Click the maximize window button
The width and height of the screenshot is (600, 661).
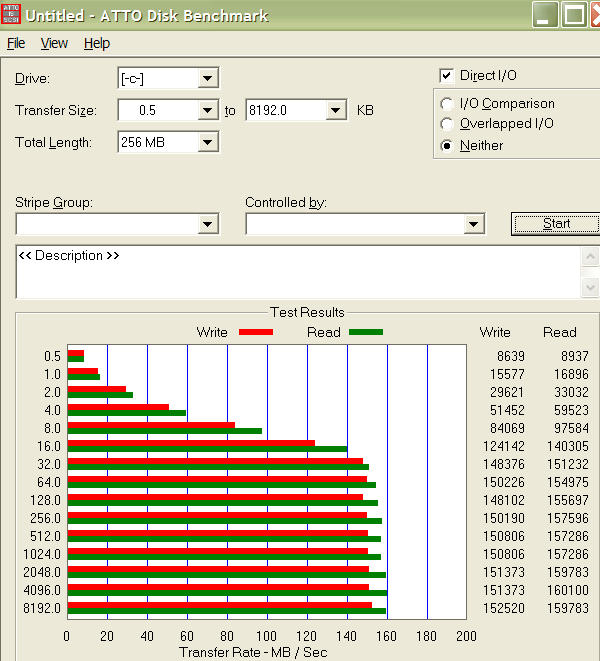574,14
